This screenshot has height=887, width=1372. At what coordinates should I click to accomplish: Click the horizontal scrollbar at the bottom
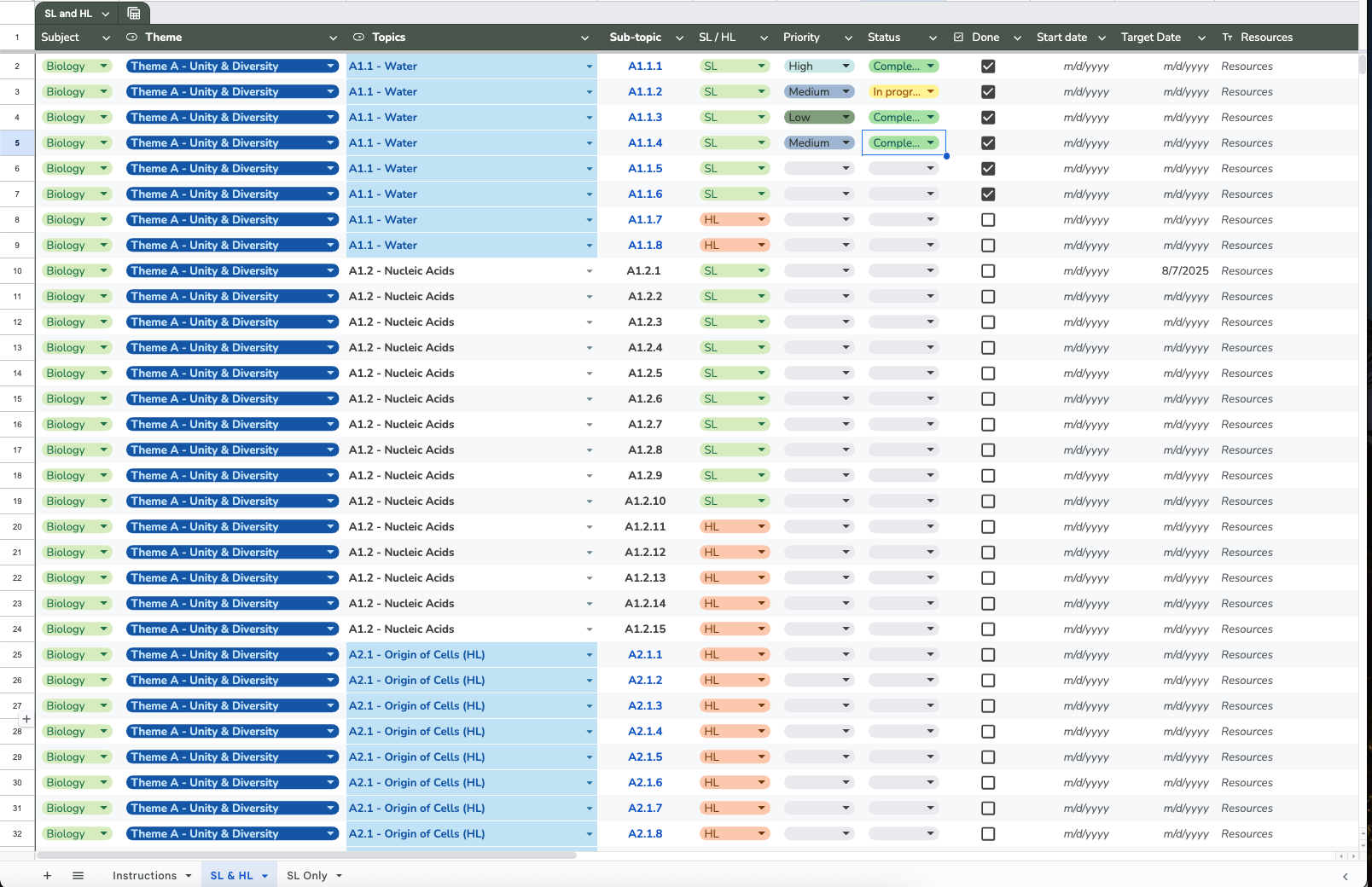307,855
